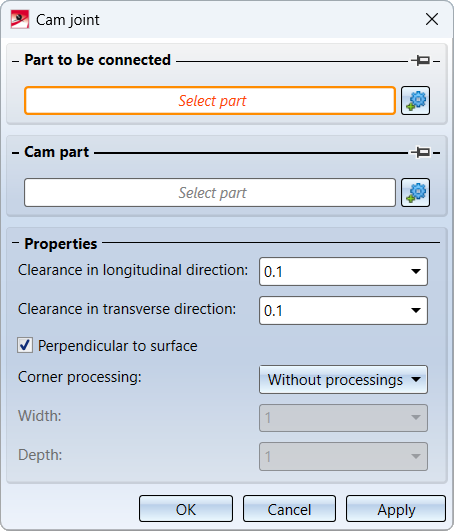Click the Cam joint app icon in title bar

(20, 20)
